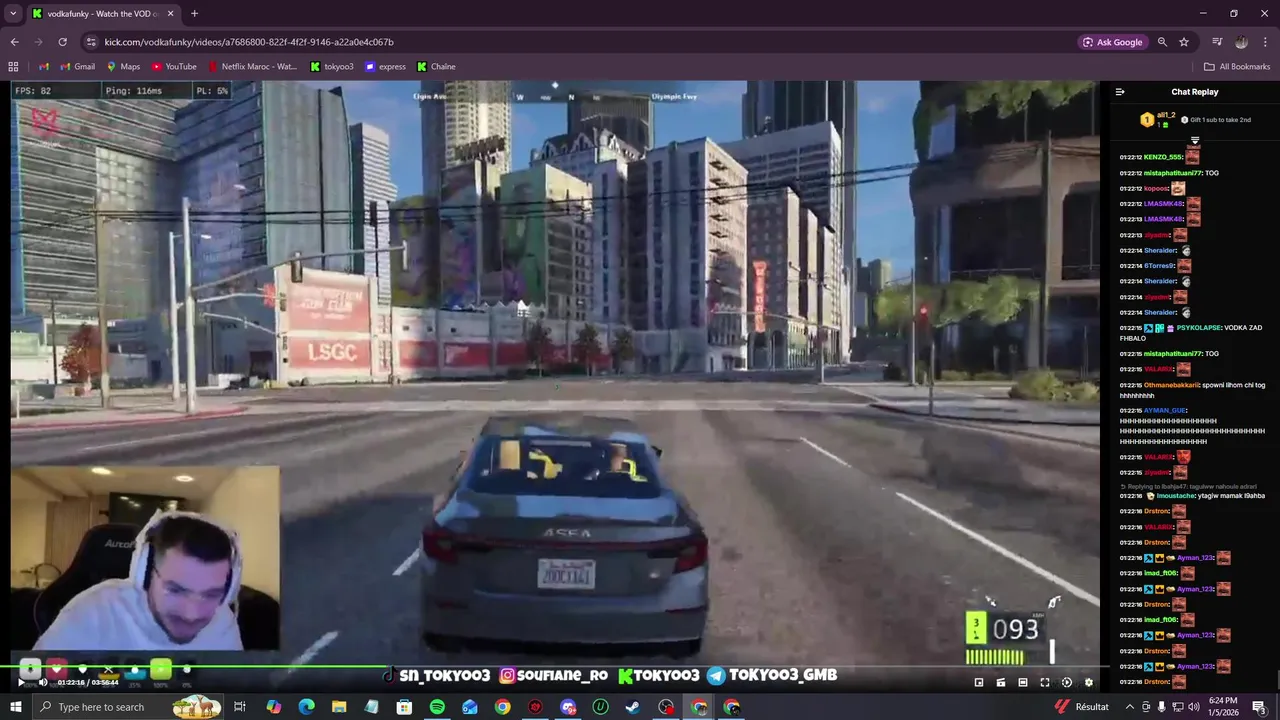This screenshot has height=720, width=1280.
Task: Open imoustache chat username
Action: click(1176, 496)
